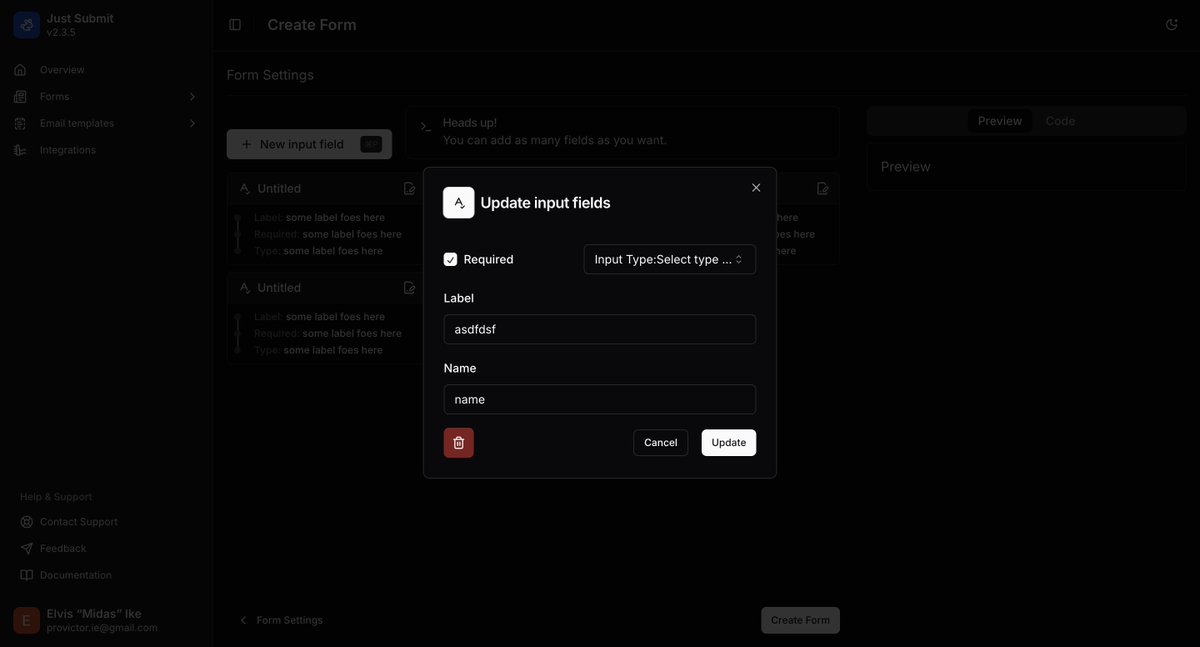Click the Email templates icon
The height and width of the screenshot is (647, 1200).
(x=20, y=123)
